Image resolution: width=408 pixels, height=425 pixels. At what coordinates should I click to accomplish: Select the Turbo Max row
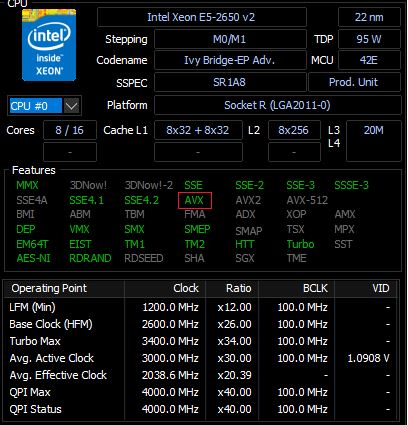pyautogui.click(x=200, y=341)
